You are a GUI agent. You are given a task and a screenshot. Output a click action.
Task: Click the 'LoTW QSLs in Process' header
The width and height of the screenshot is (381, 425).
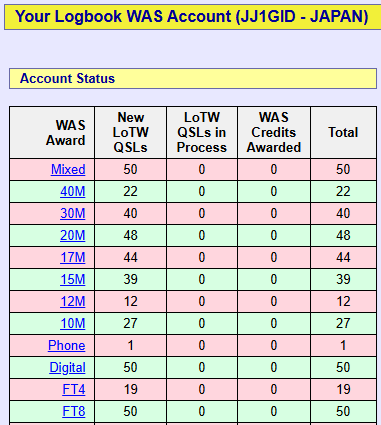click(202, 132)
